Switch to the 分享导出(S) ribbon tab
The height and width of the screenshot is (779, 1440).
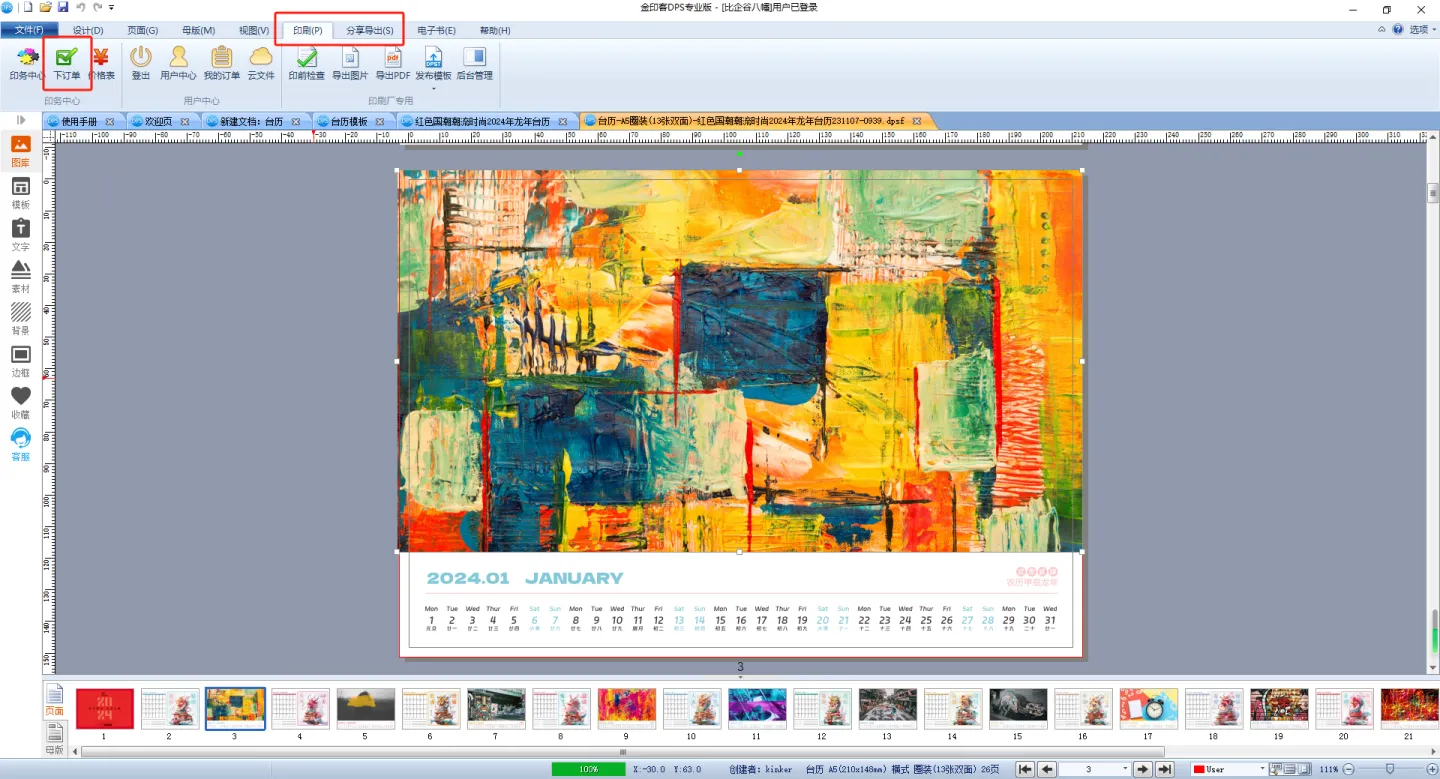(370, 31)
